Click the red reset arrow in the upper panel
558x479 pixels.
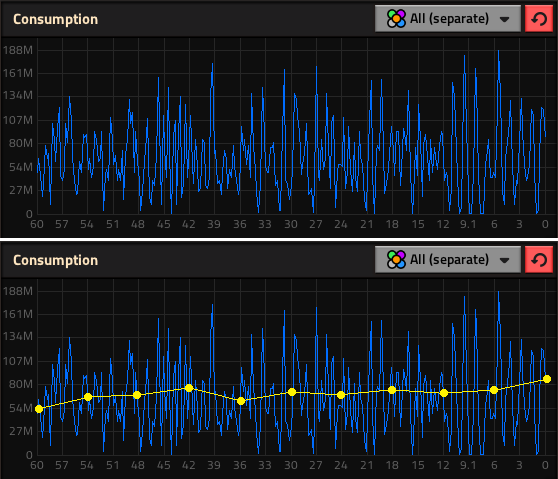click(x=539, y=19)
